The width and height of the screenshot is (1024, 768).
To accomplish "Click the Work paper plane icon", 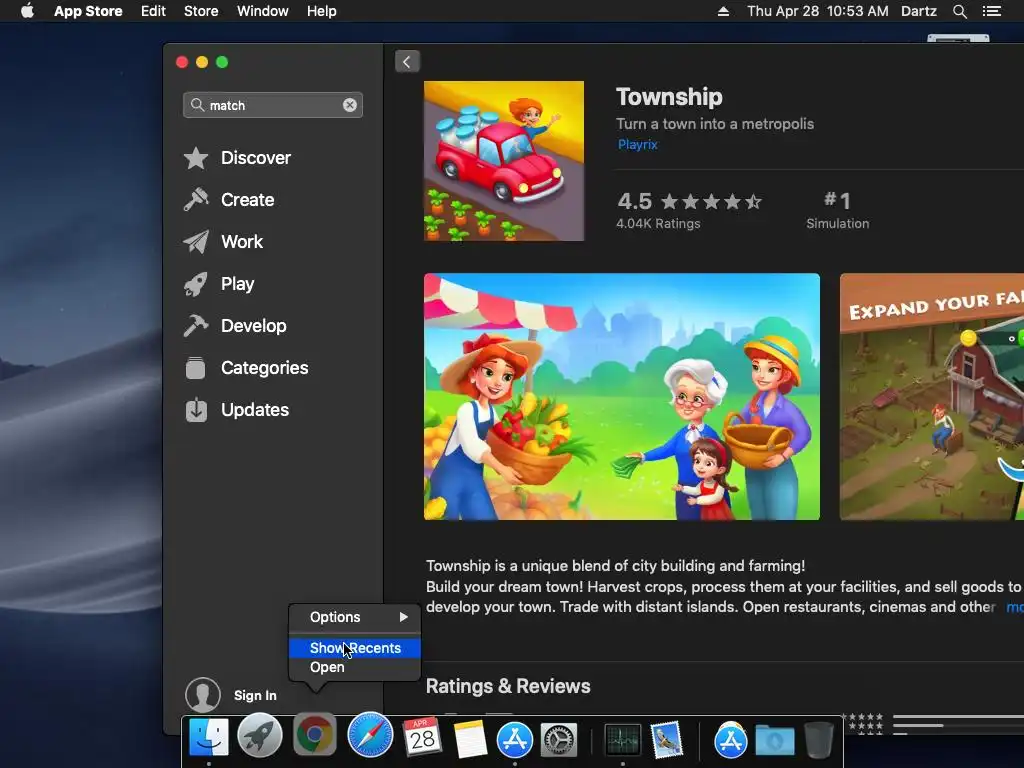I will point(196,242).
